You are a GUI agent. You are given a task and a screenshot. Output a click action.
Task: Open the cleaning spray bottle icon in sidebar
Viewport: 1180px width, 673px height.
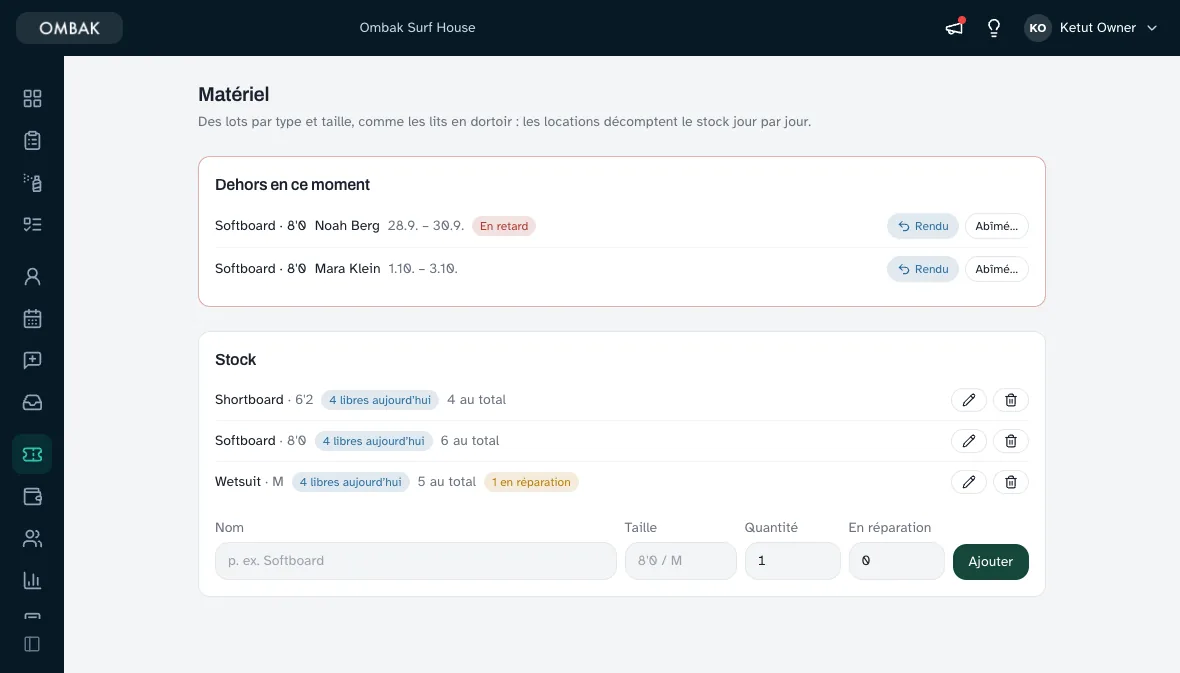(32, 183)
